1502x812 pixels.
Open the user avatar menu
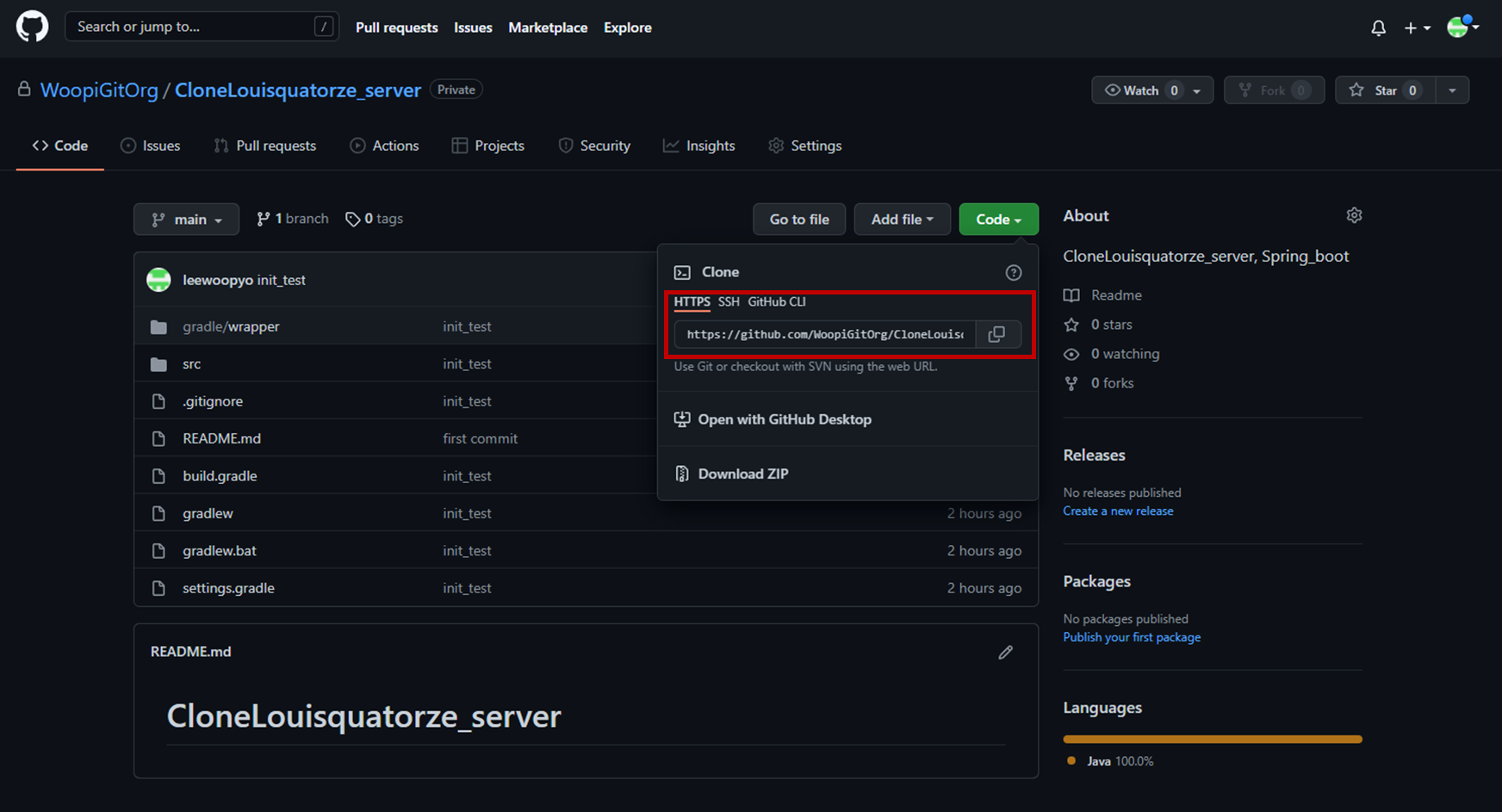[x=1462, y=28]
